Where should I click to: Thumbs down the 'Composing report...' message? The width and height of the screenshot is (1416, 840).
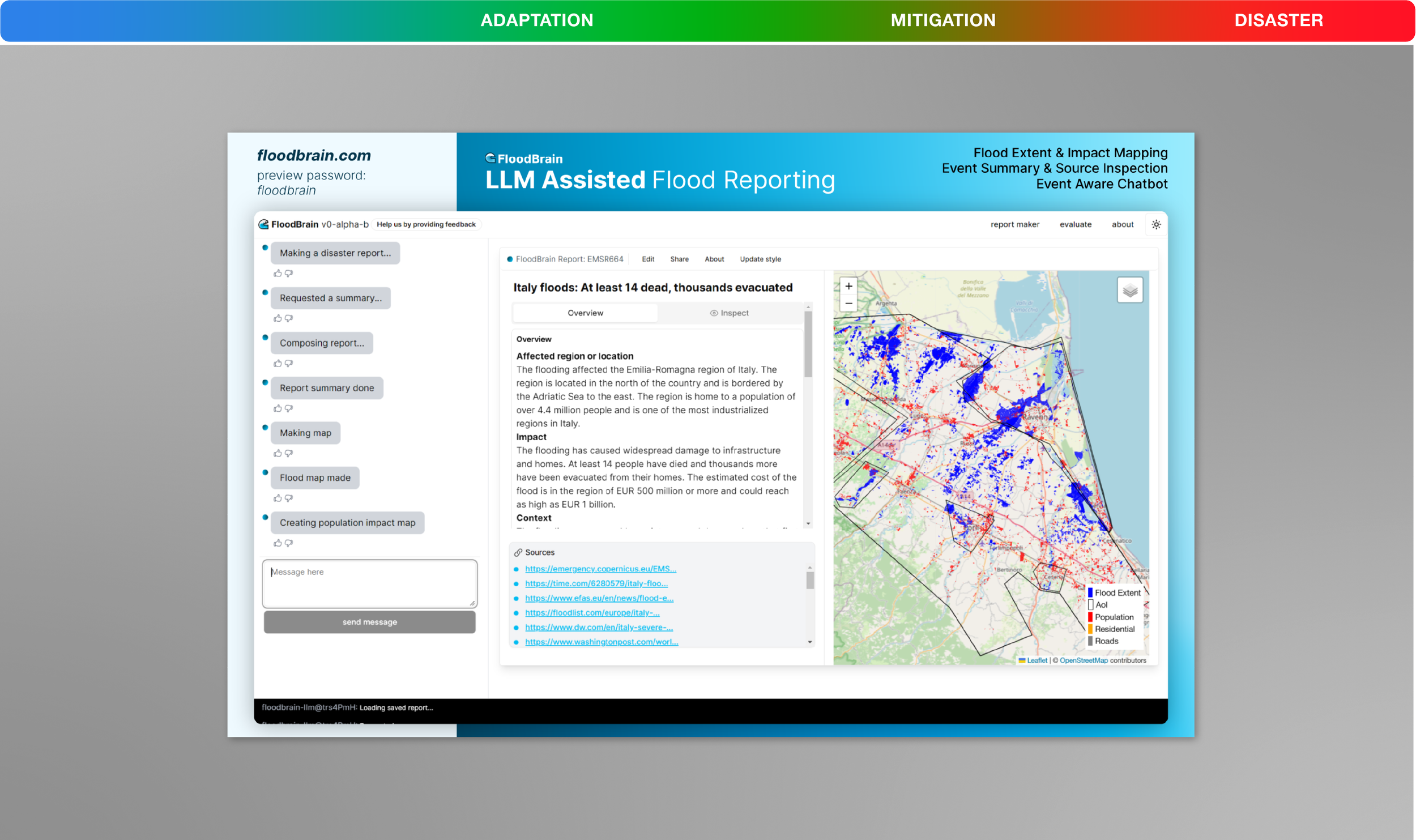click(x=289, y=363)
